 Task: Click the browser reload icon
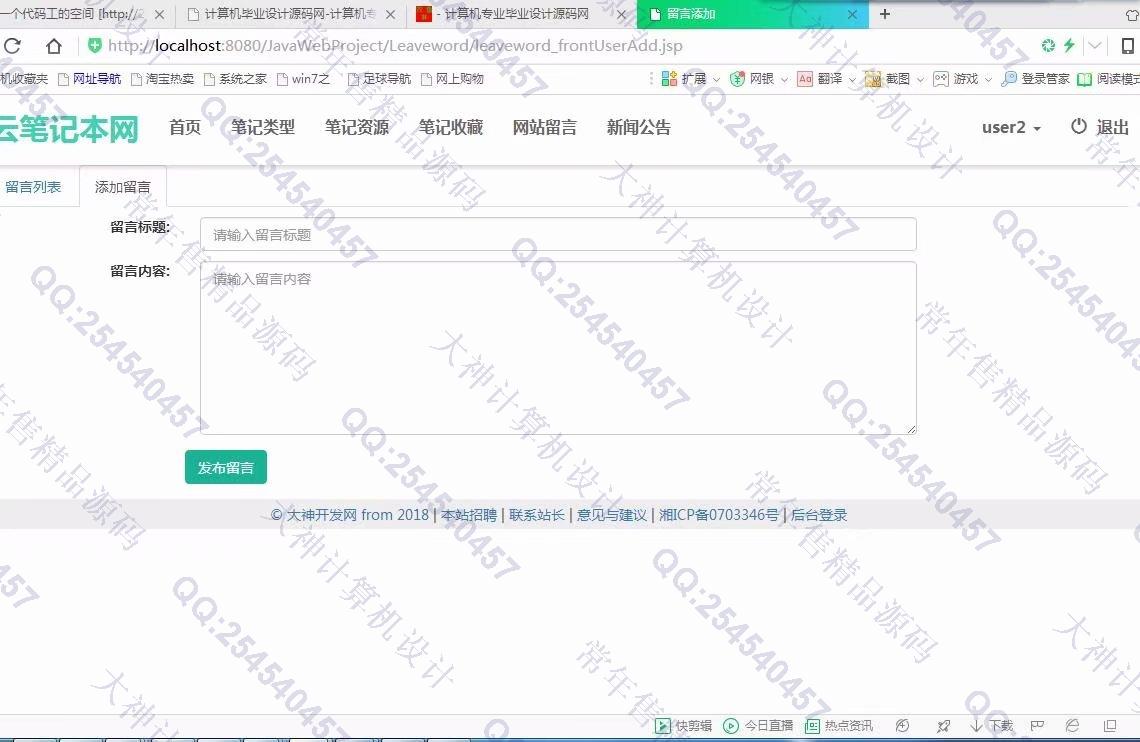pos(12,46)
